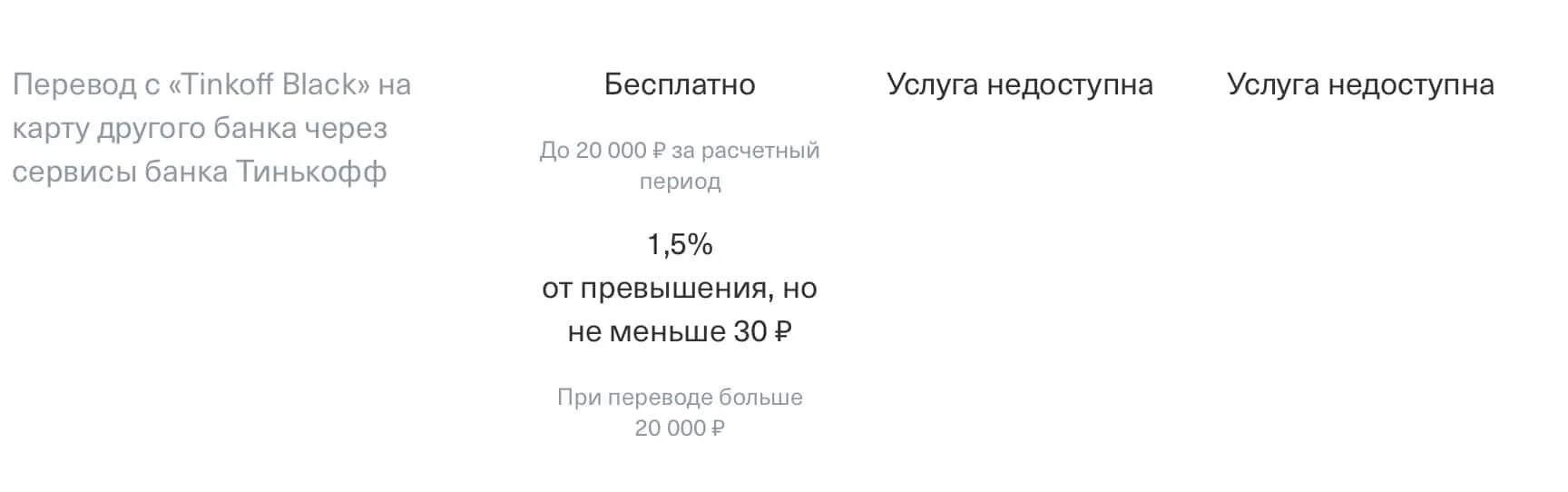This screenshot has height=492, width=1568.
Task: Click Услуга недоступна next to the Бесплатно column
Action: pyautogui.click(x=1020, y=84)
